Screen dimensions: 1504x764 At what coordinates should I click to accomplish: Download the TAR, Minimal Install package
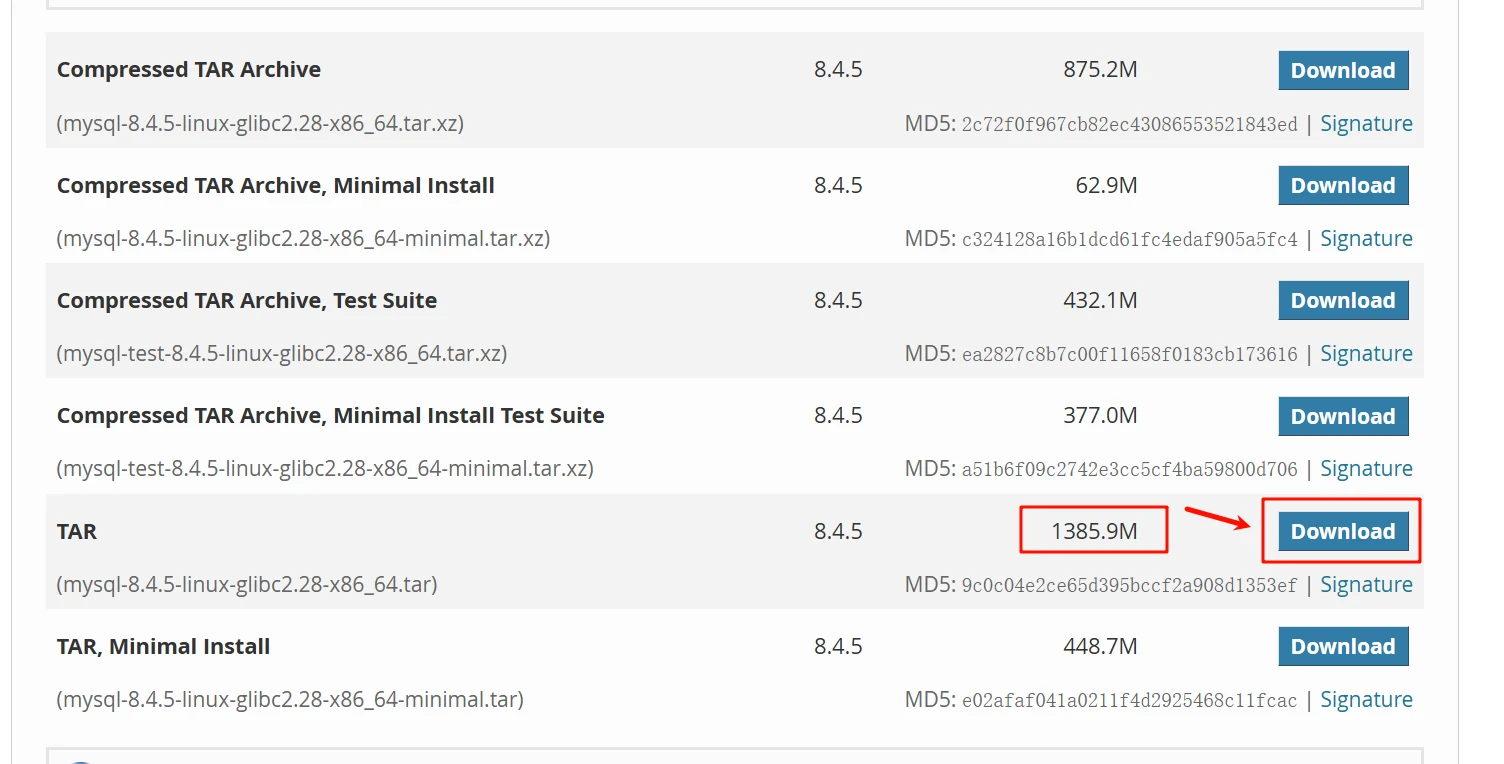pyautogui.click(x=1342, y=647)
